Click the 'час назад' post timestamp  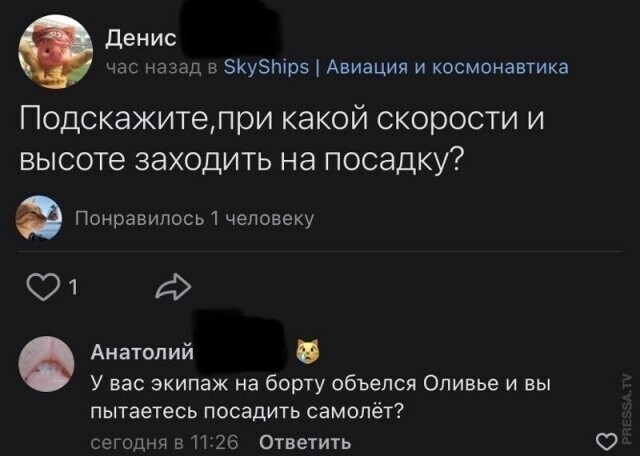pos(150,67)
